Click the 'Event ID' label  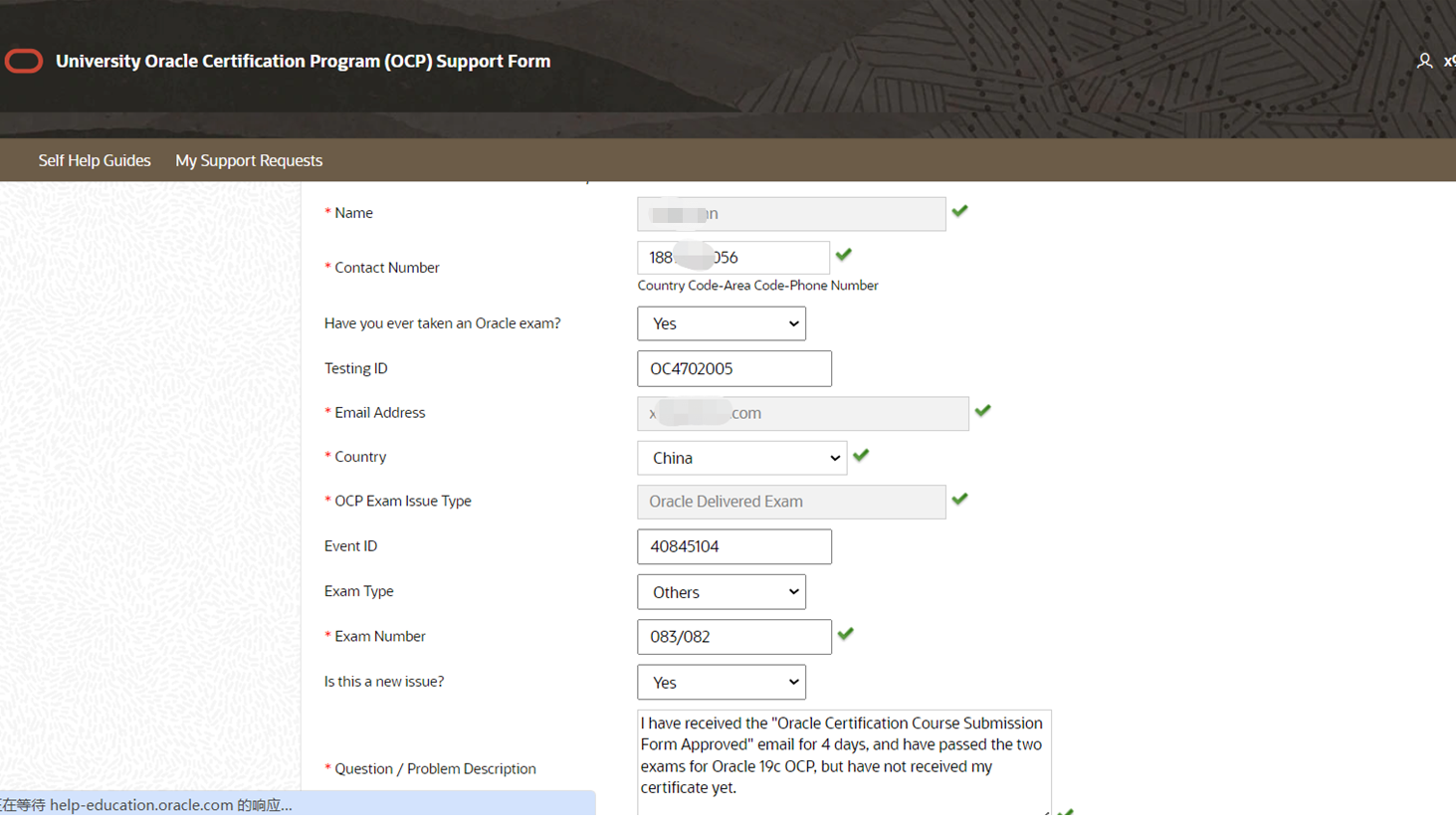(x=351, y=546)
